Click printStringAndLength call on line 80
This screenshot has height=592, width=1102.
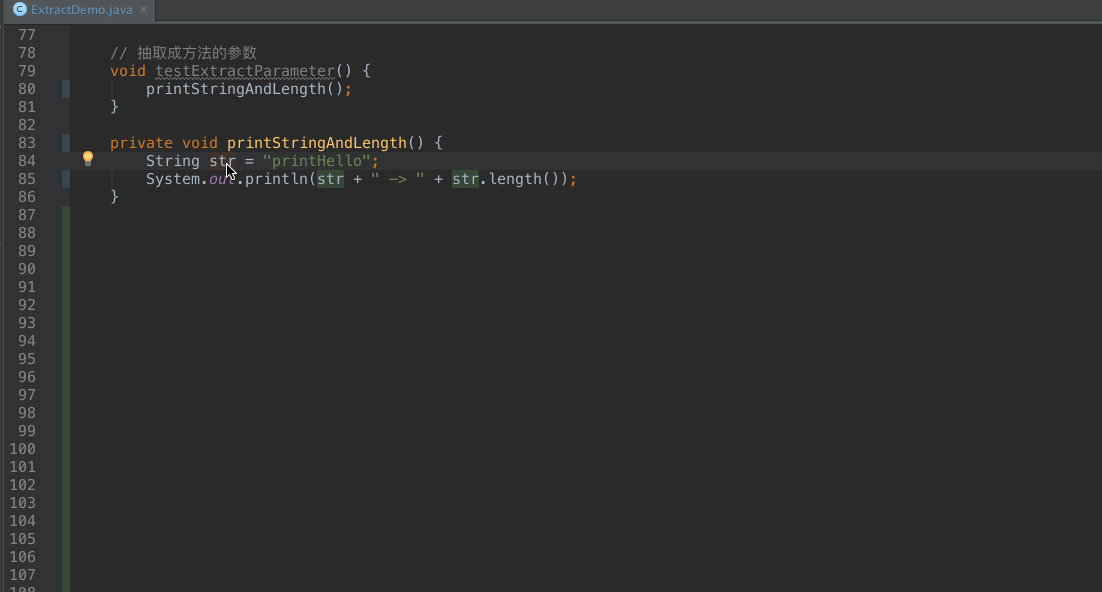tap(235, 89)
